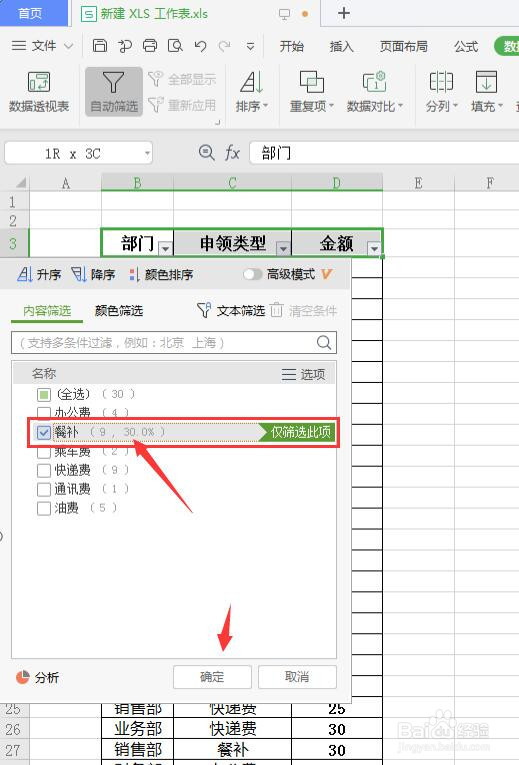Image resolution: width=519 pixels, height=765 pixels.
Task: Open the 分列 split columns tool
Action: click(441, 92)
